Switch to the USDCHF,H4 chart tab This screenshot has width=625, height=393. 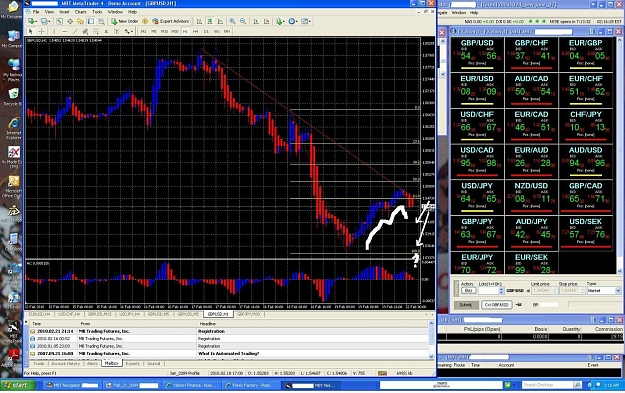coord(69,314)
